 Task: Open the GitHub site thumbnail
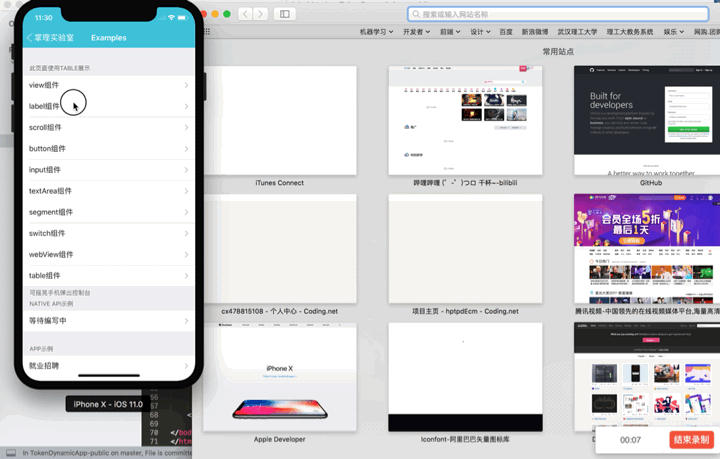tap(647, 120)
